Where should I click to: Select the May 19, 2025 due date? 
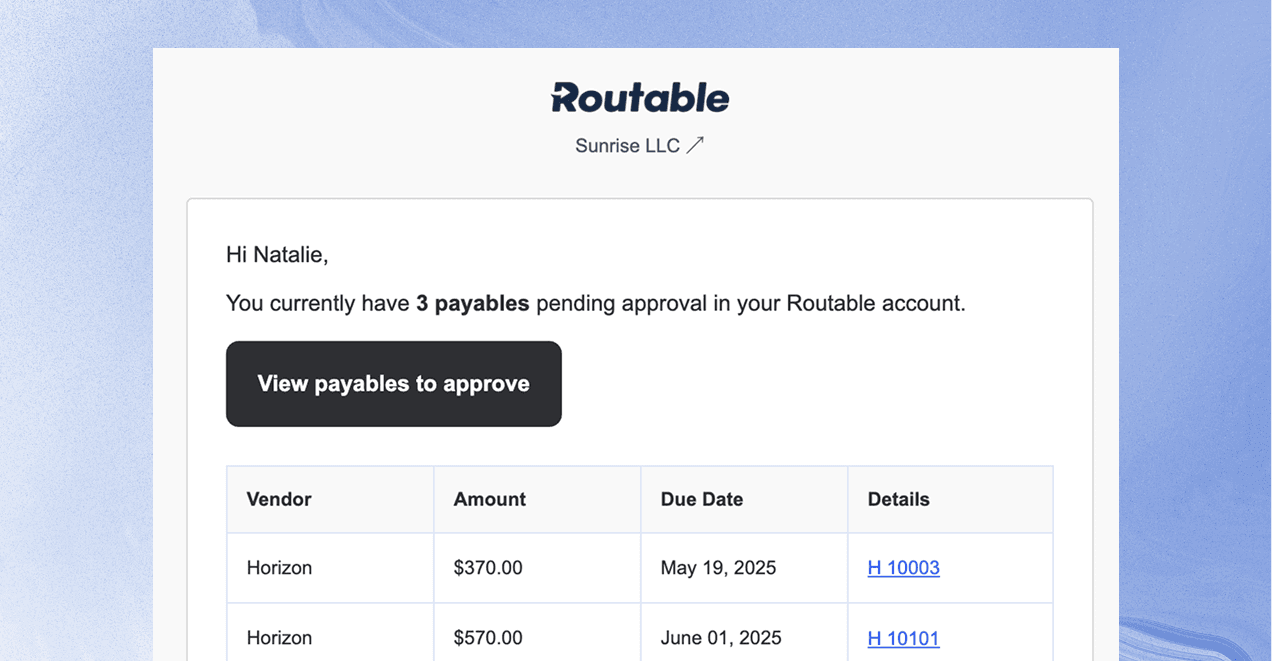tap(718, 568)
